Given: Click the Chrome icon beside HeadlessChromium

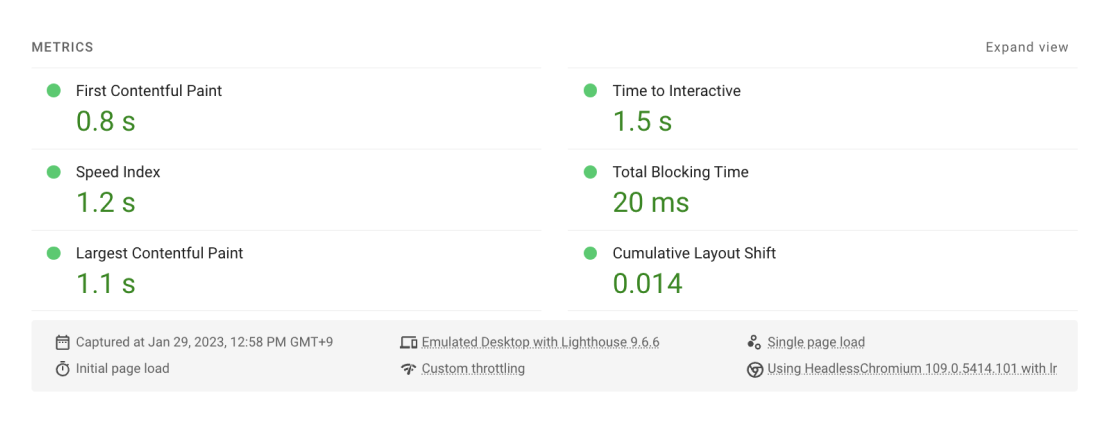Looking at the screenshot, I should (755, 369).
